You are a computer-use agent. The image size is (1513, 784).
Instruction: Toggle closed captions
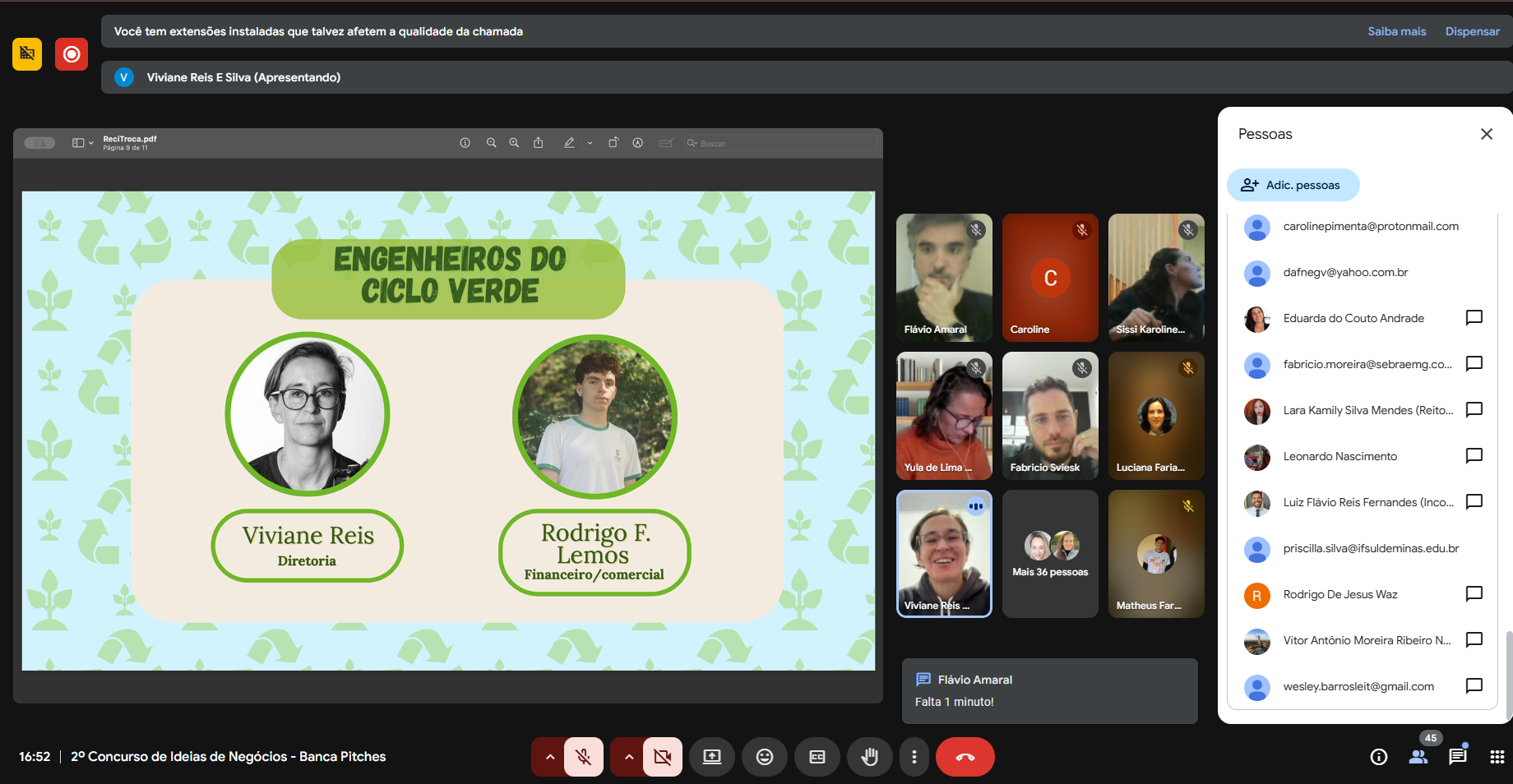(x=817, y=757)
